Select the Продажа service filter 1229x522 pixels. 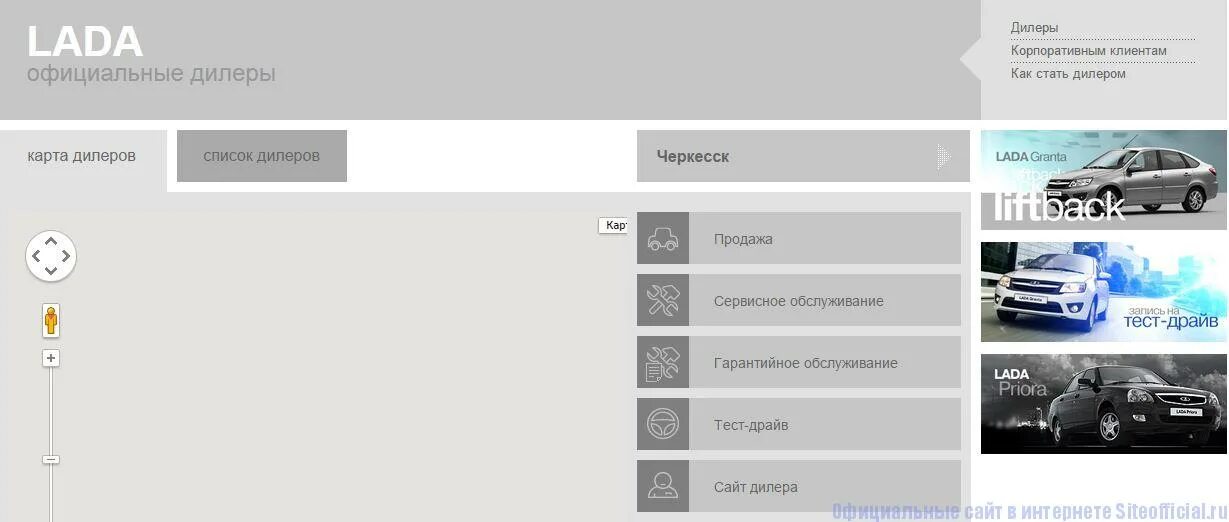pyautogui.click(x=799, y=238)
